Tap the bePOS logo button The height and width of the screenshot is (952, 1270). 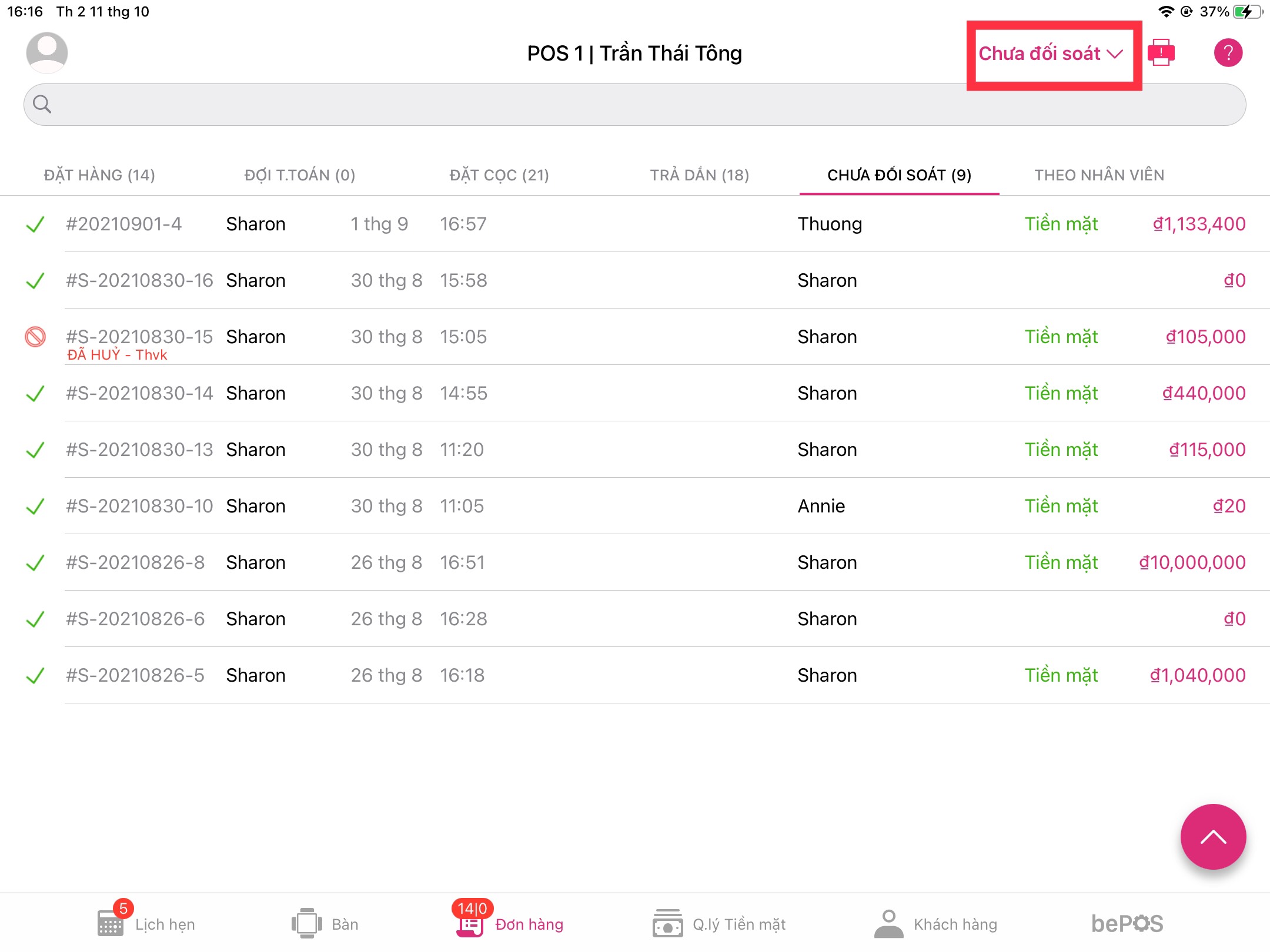(x=1127, y=923)
